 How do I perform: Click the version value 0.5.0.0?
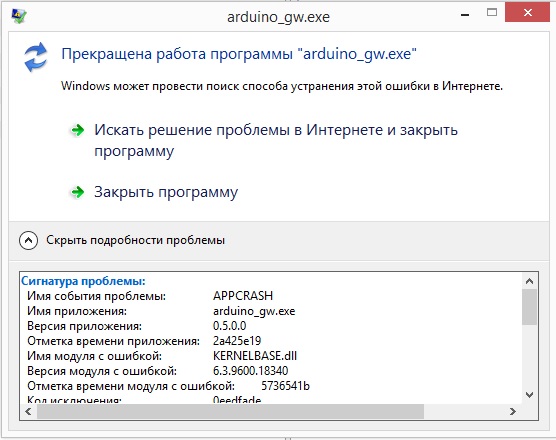(229, 326)
